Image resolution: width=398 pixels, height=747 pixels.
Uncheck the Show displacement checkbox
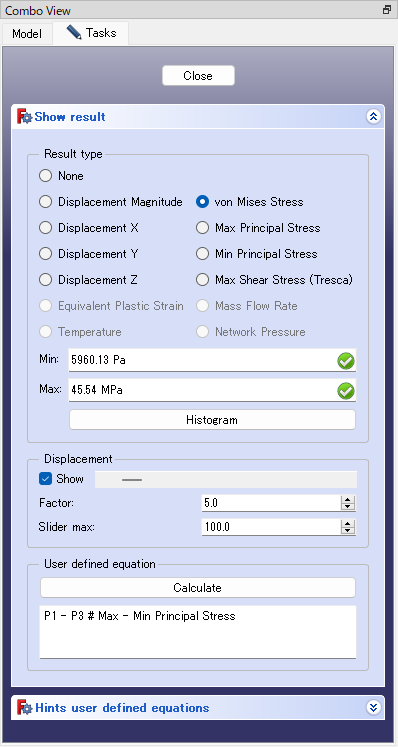(x=45, y=479)
